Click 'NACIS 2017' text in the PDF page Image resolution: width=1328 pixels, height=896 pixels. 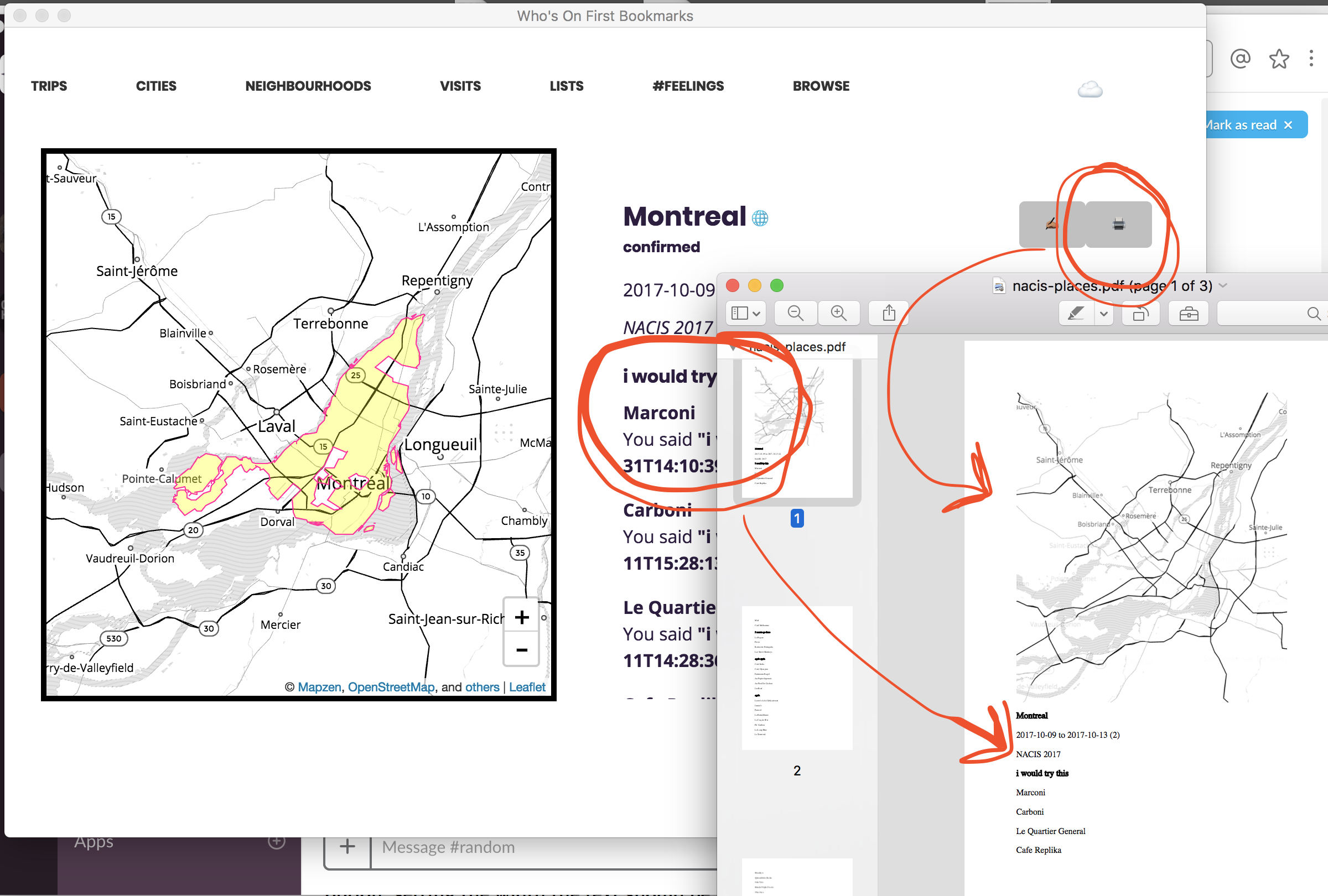pyautogui.click(x=1037, y=754)
